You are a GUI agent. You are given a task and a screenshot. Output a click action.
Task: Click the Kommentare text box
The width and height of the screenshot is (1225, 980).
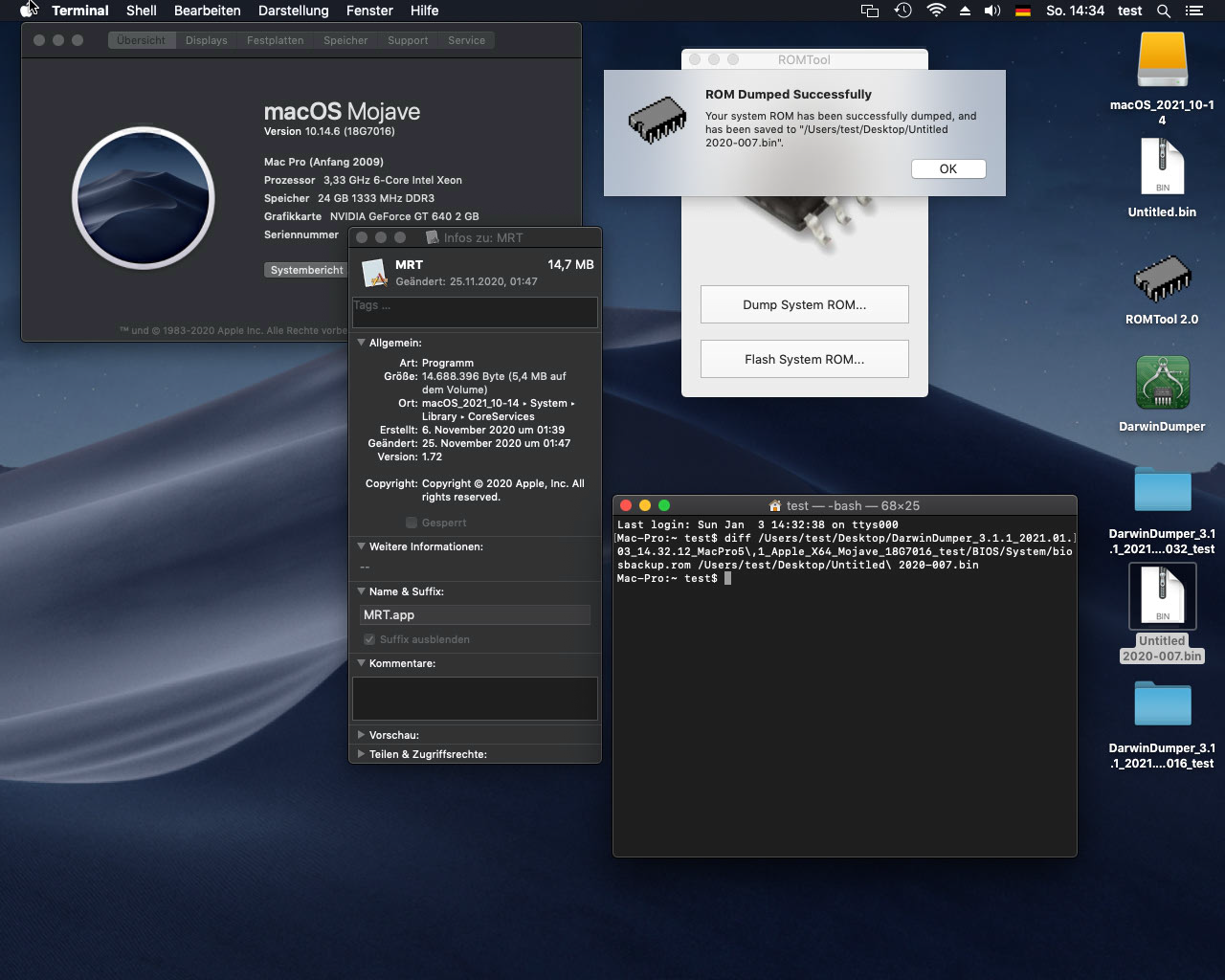pyautogui.click(x=475, y=699)
